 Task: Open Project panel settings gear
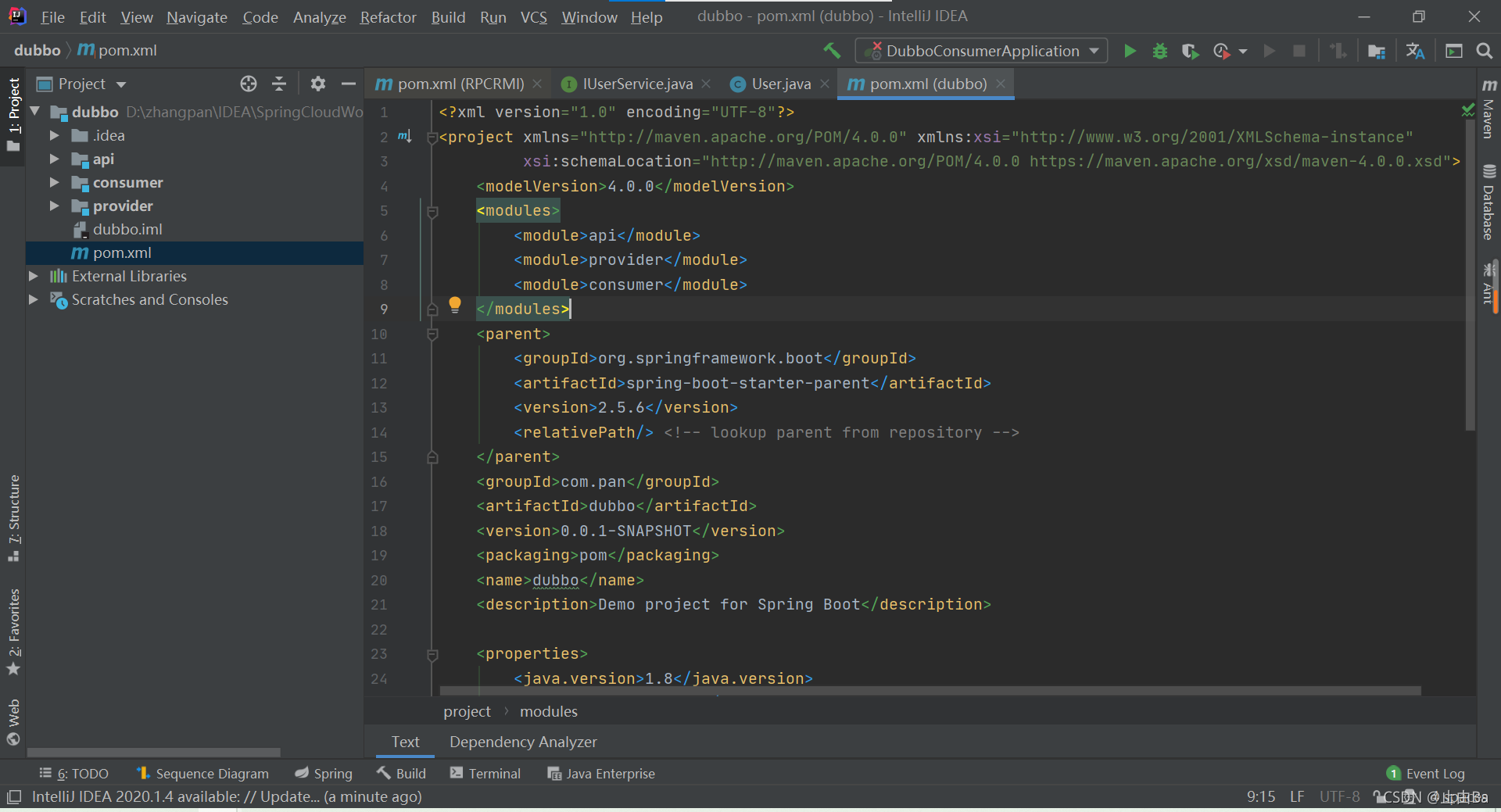pos(317,84)
